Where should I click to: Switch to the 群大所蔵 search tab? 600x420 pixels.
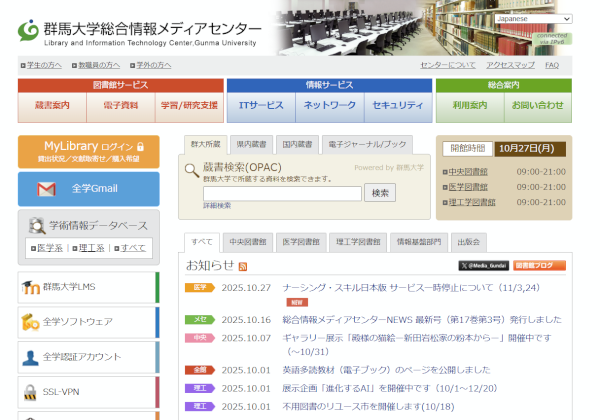[x=205, y=145]
